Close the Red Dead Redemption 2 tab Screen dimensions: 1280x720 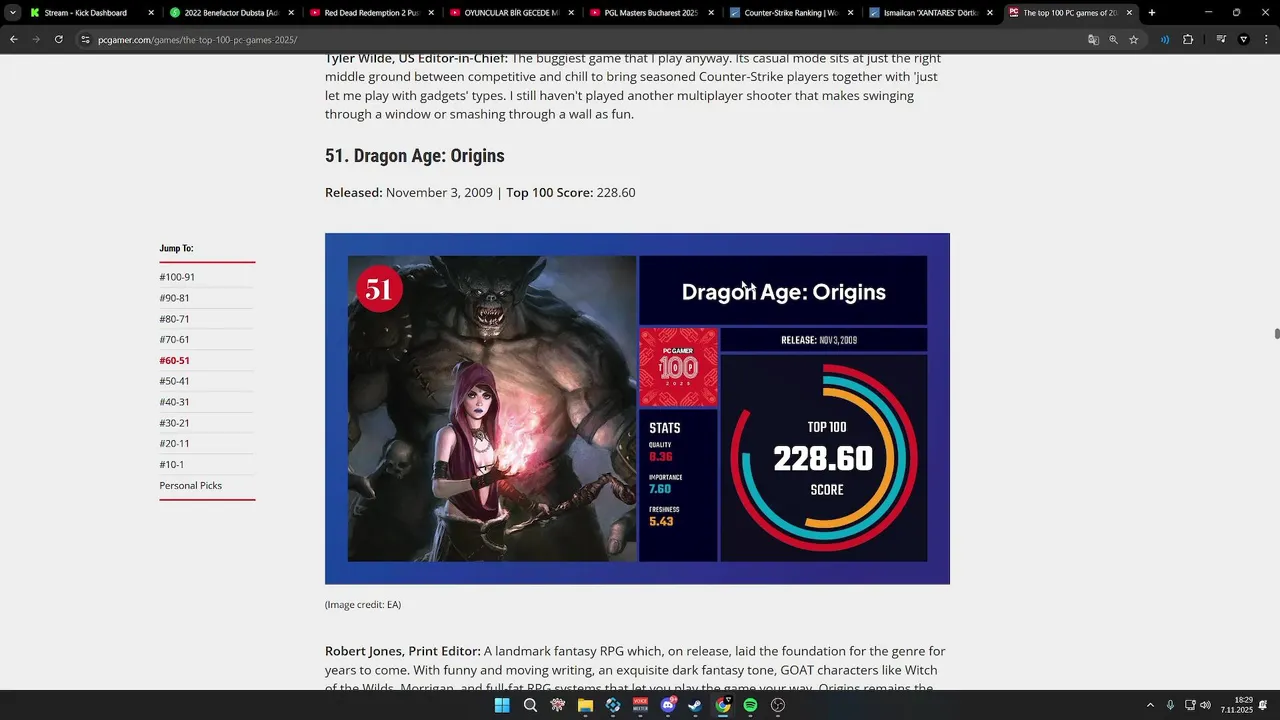coord(431,13)
